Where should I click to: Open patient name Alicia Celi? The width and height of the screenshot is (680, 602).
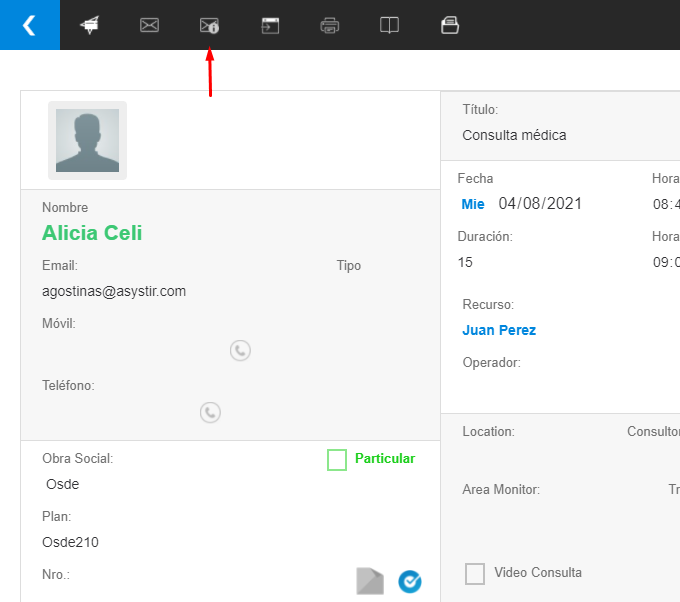(x=92, y=233)
